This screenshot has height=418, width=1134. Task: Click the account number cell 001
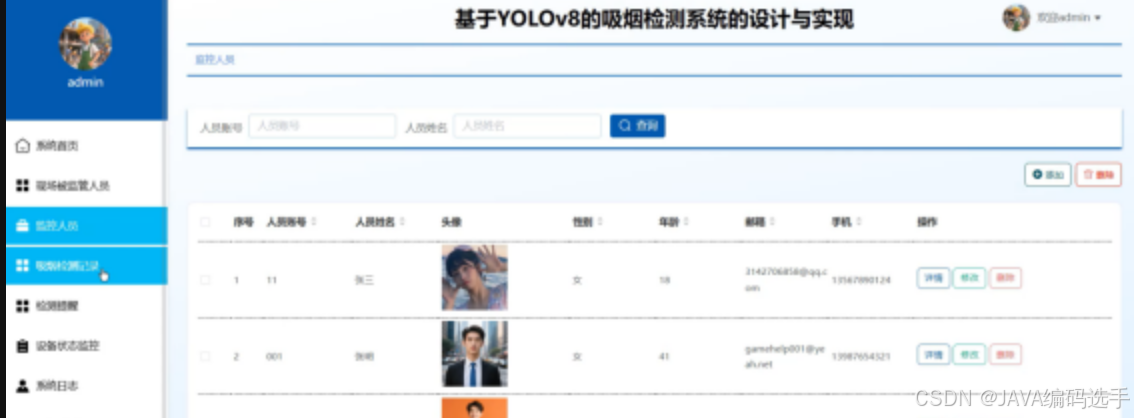[x=274, y=357]
